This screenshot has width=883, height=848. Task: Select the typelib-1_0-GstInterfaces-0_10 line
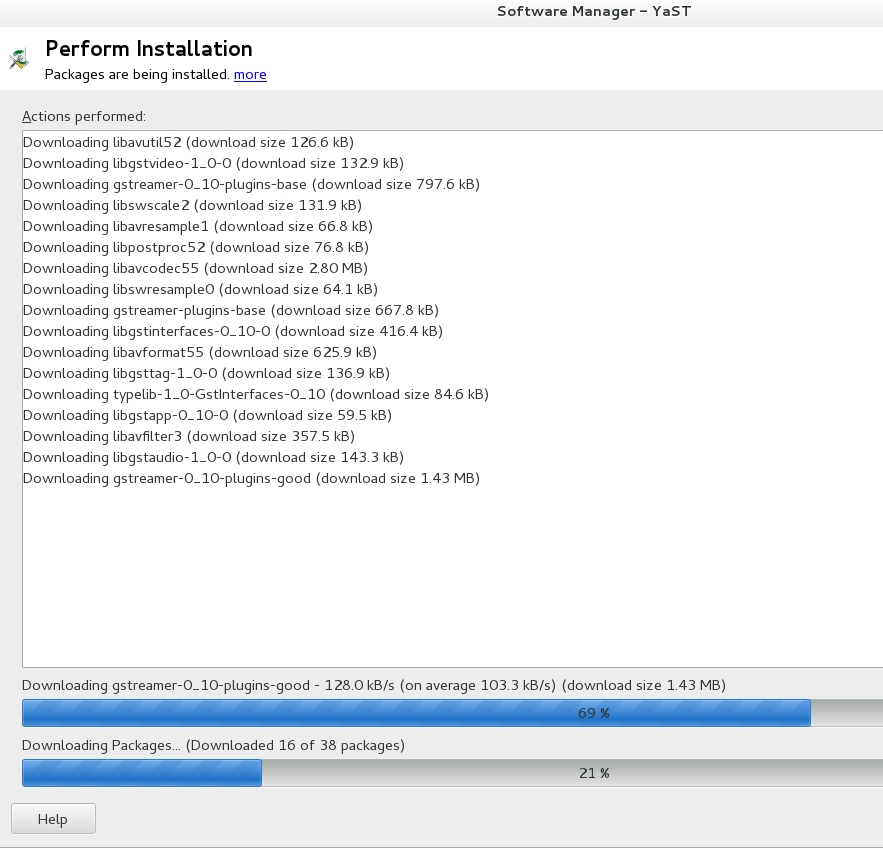(256, 394)
